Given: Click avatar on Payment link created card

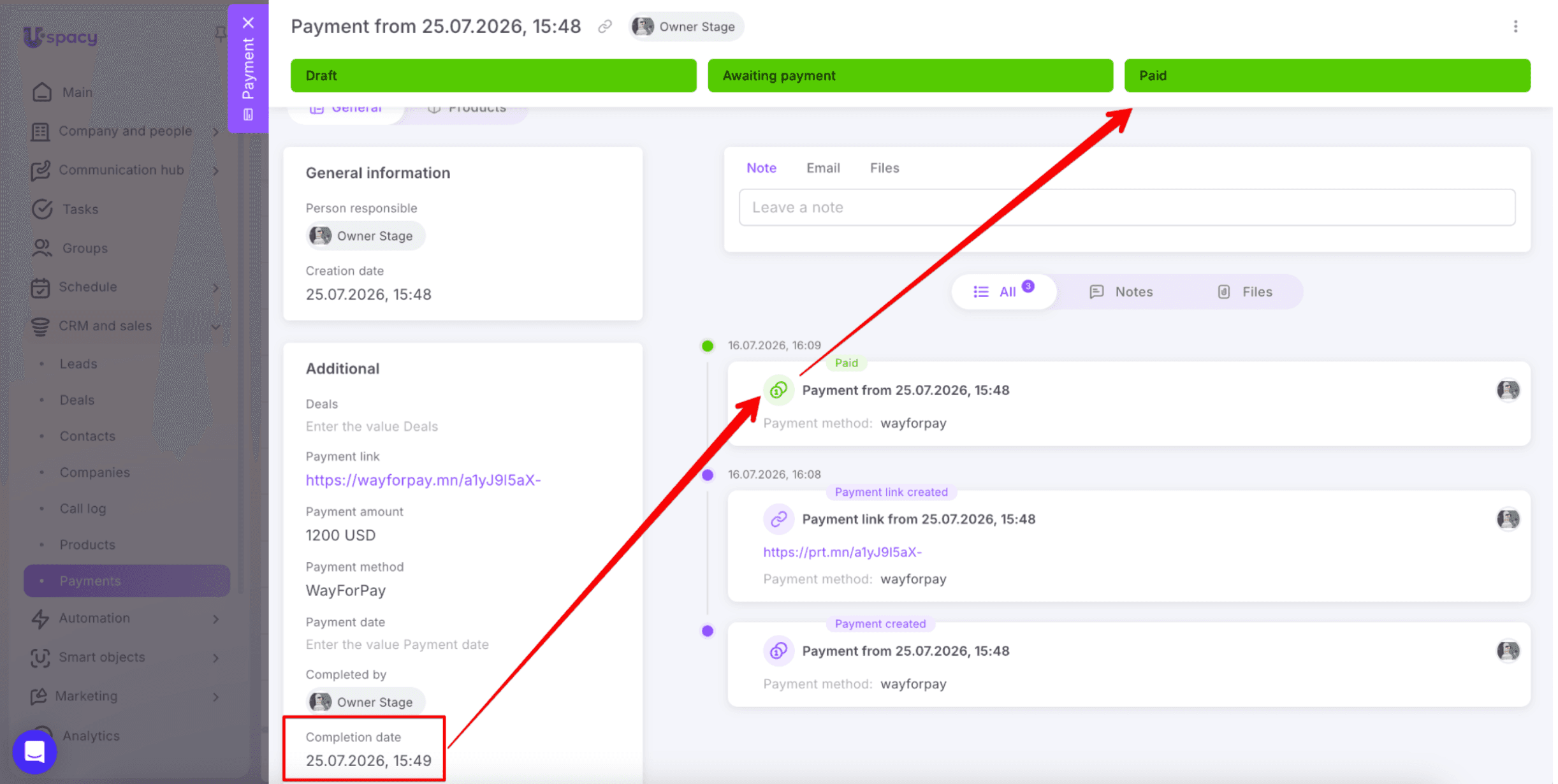Looking at the screenshot, I should [1508, 519].
